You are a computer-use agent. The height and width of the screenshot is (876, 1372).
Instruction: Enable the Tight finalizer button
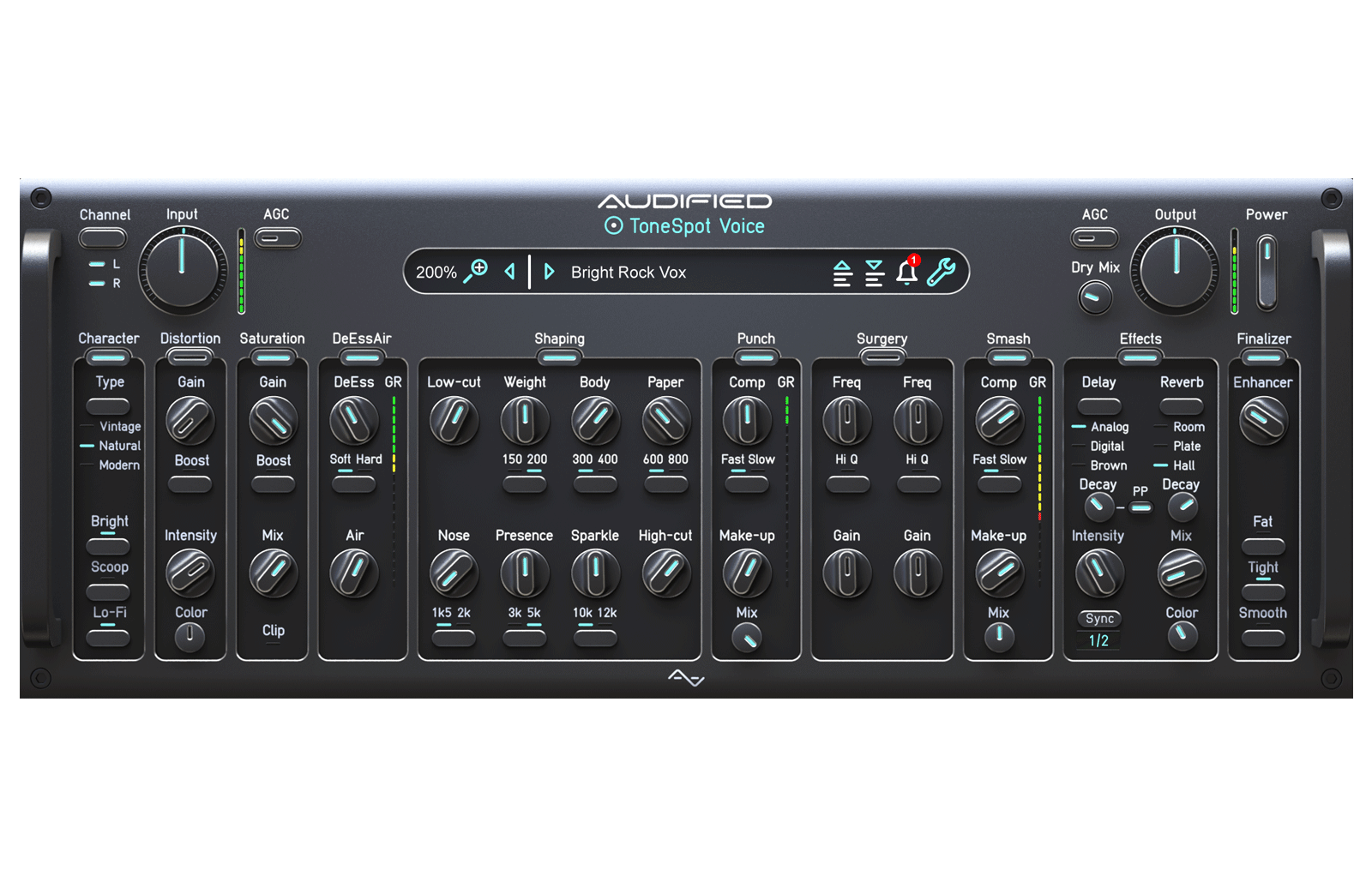(1263, 591)
